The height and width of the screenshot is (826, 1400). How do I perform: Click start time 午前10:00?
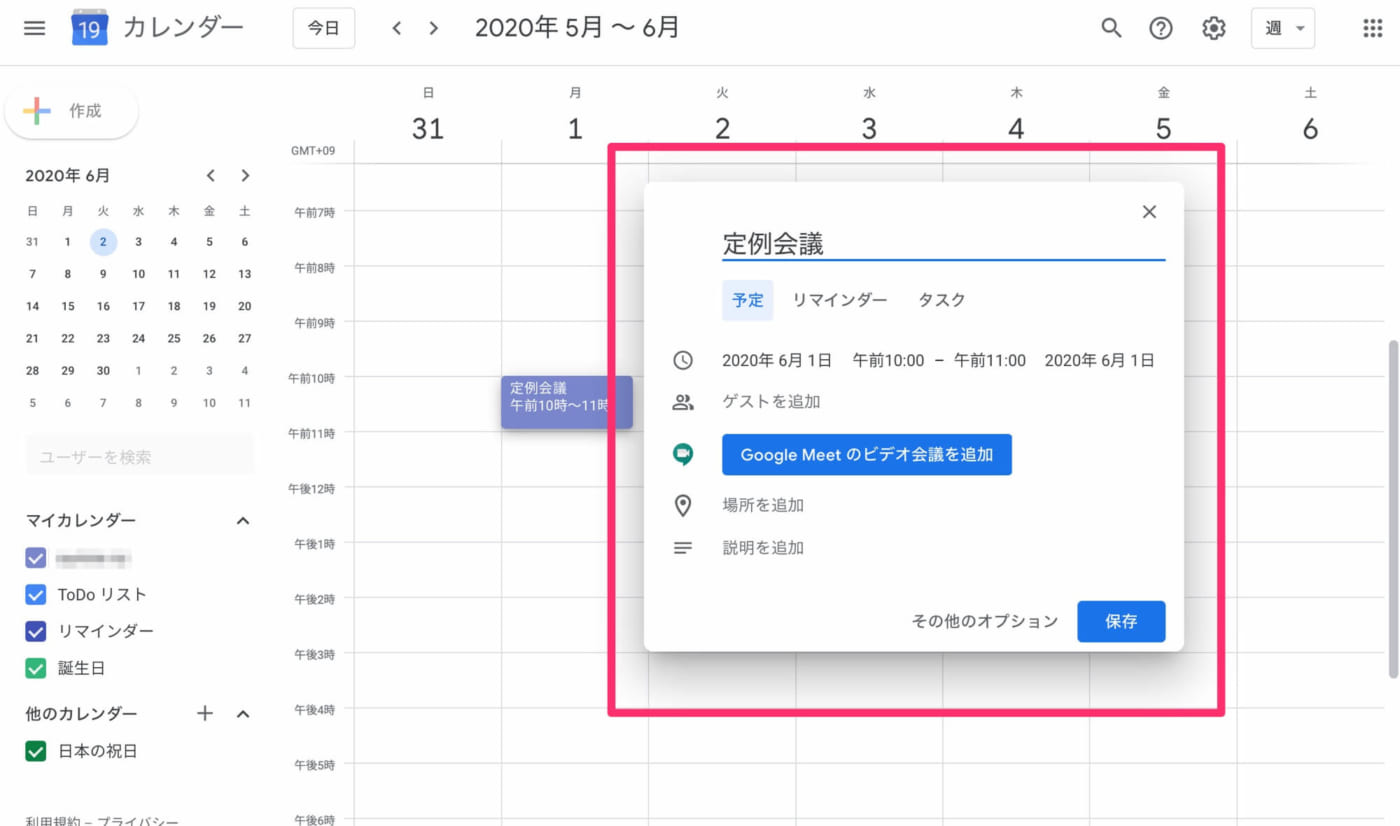tap(888, 361)
